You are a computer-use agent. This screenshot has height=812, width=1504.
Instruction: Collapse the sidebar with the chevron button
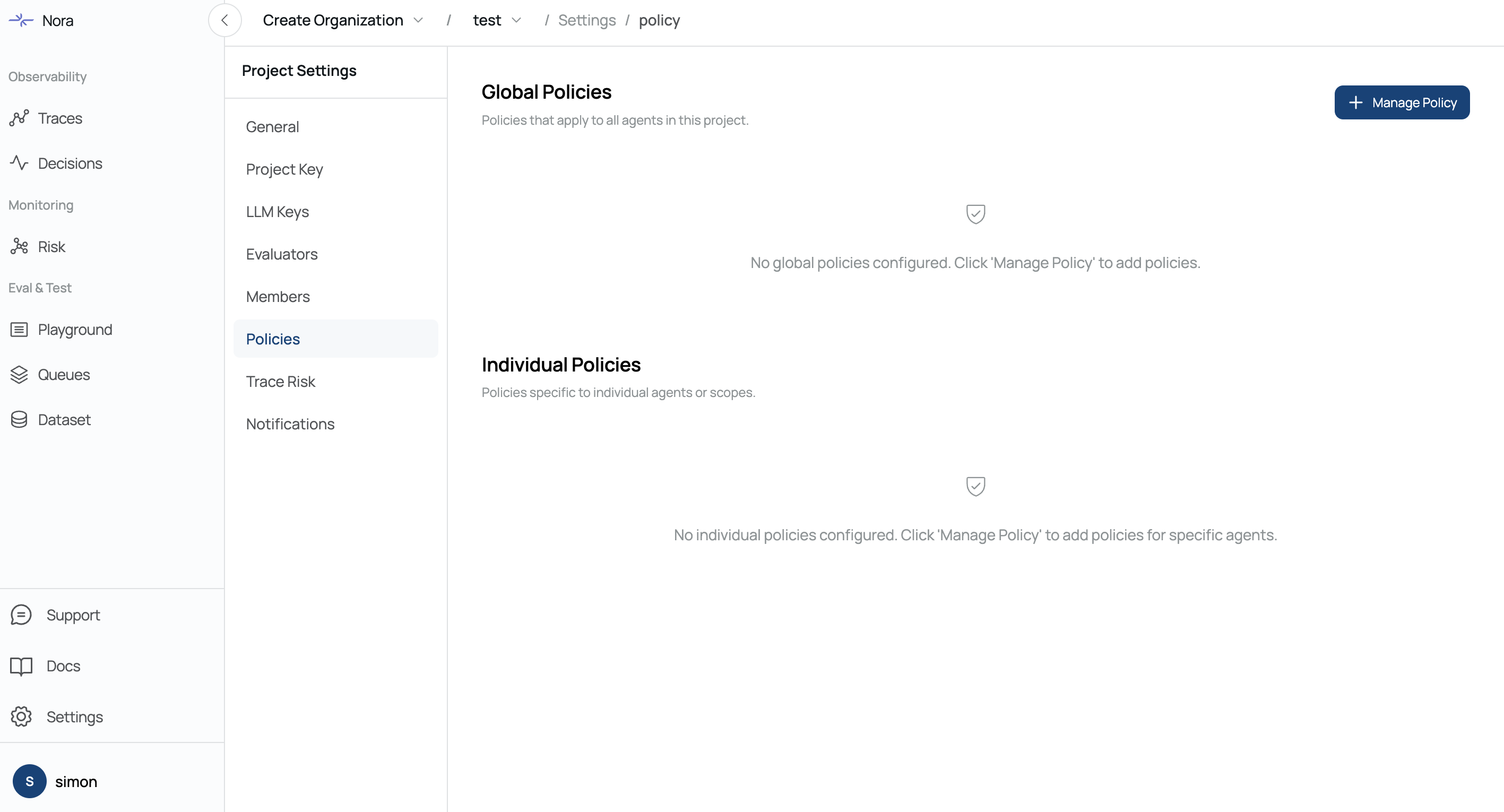point(225,20)
